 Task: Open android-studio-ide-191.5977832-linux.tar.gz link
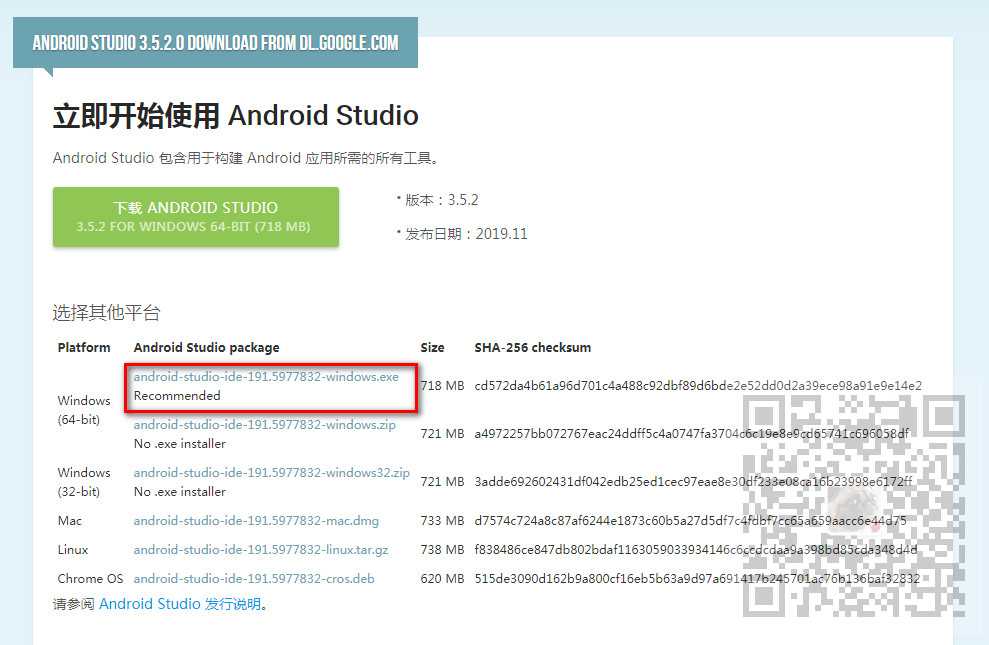(x=261, y=550)
